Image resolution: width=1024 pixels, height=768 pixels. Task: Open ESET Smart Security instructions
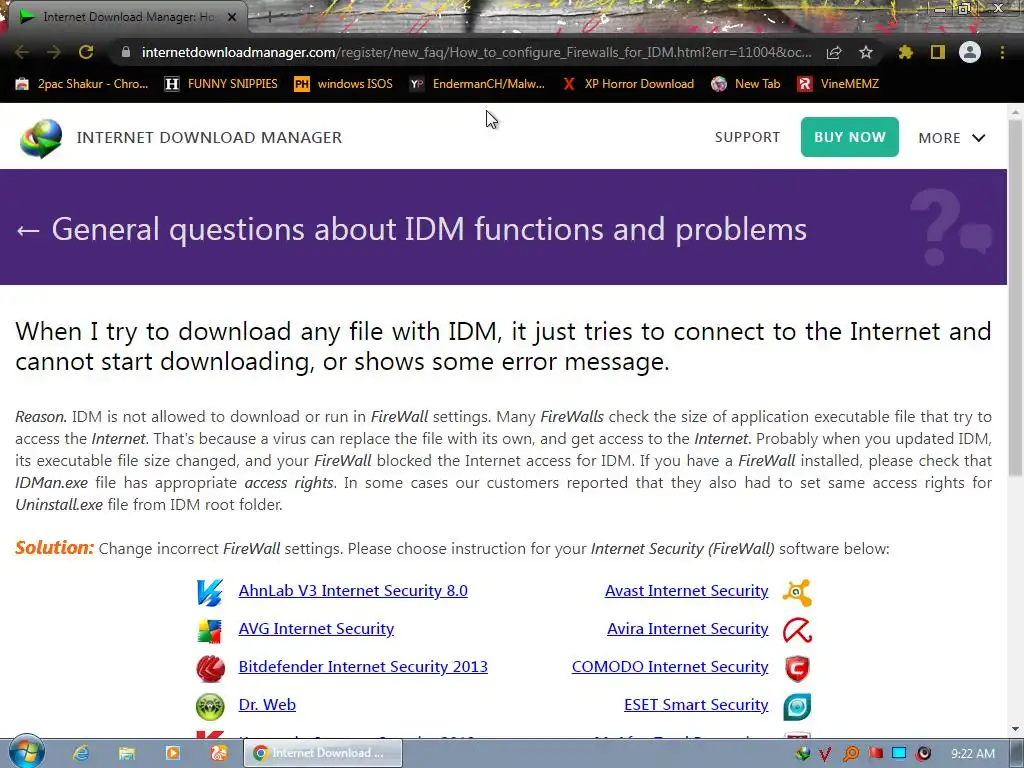point(696,704)
